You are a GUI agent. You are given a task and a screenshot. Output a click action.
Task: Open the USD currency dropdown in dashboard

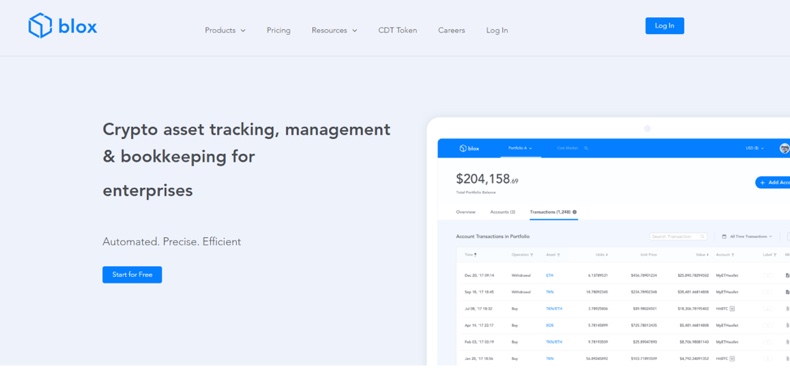point(755,148)
